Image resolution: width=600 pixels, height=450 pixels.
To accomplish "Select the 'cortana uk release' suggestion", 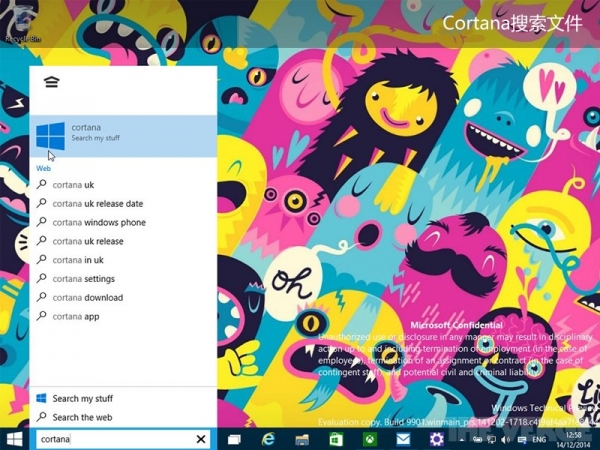I will (x=123, y=241).
